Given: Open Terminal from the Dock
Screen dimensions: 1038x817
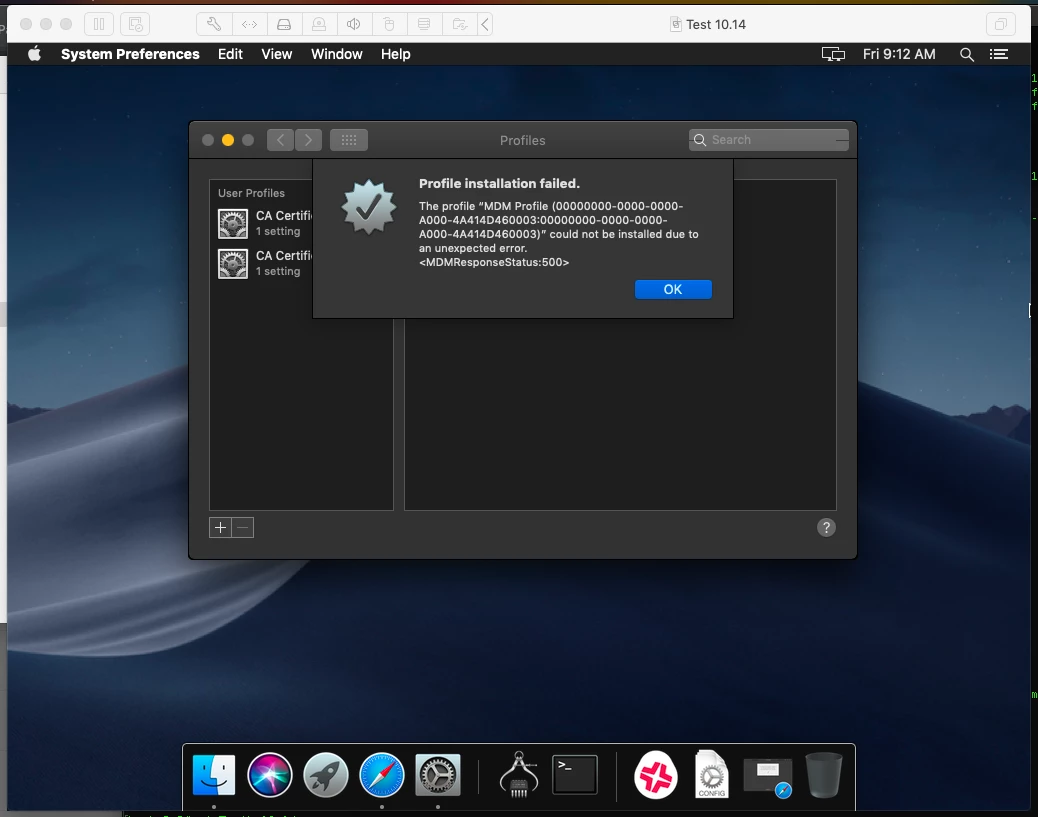Looking at the screenshot, I should pyautogui.click(x=575, y=775).
